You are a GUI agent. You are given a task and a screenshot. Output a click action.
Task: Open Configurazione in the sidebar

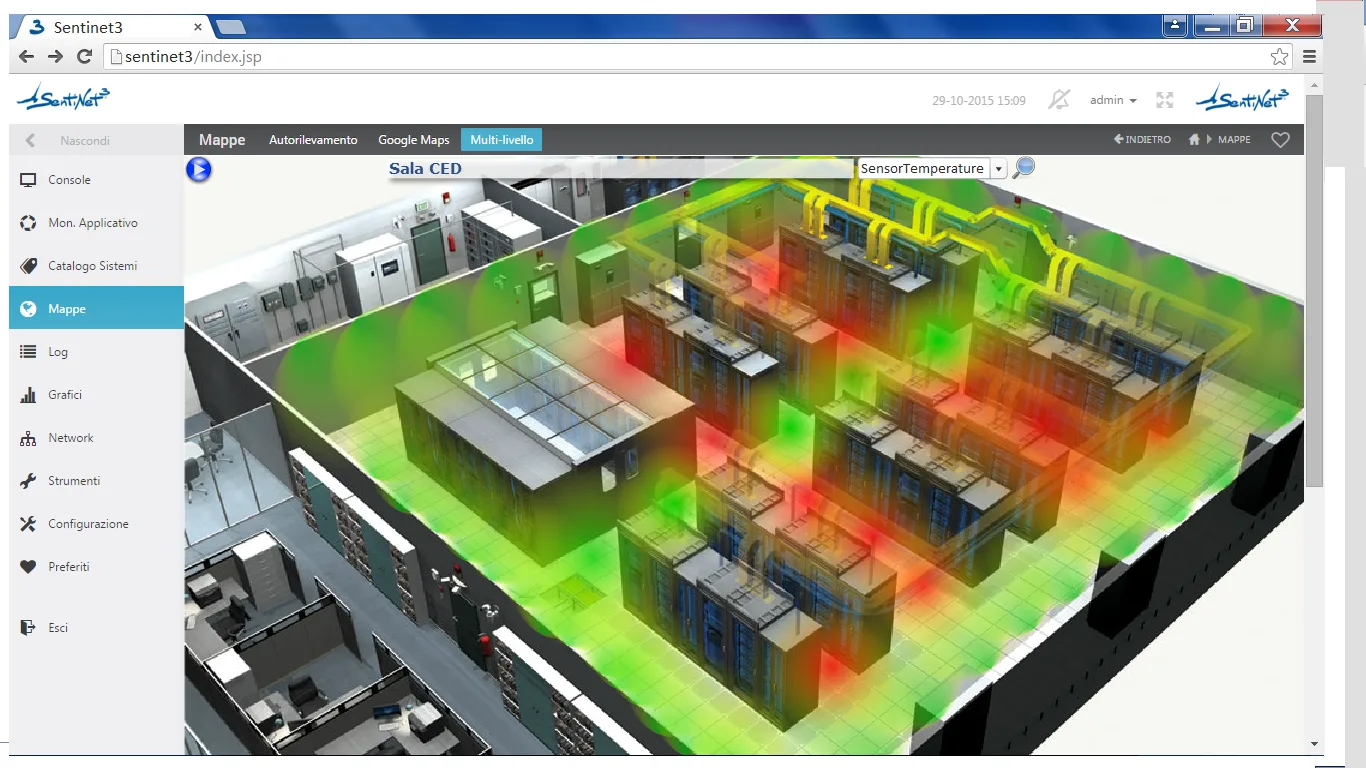pyautogui.click(x=96, y=524)
